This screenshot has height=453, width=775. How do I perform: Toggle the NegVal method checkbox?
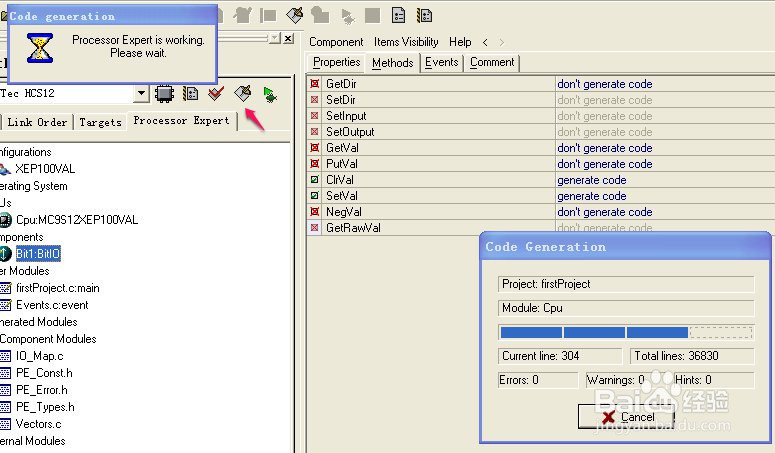[x=314, y=212]
